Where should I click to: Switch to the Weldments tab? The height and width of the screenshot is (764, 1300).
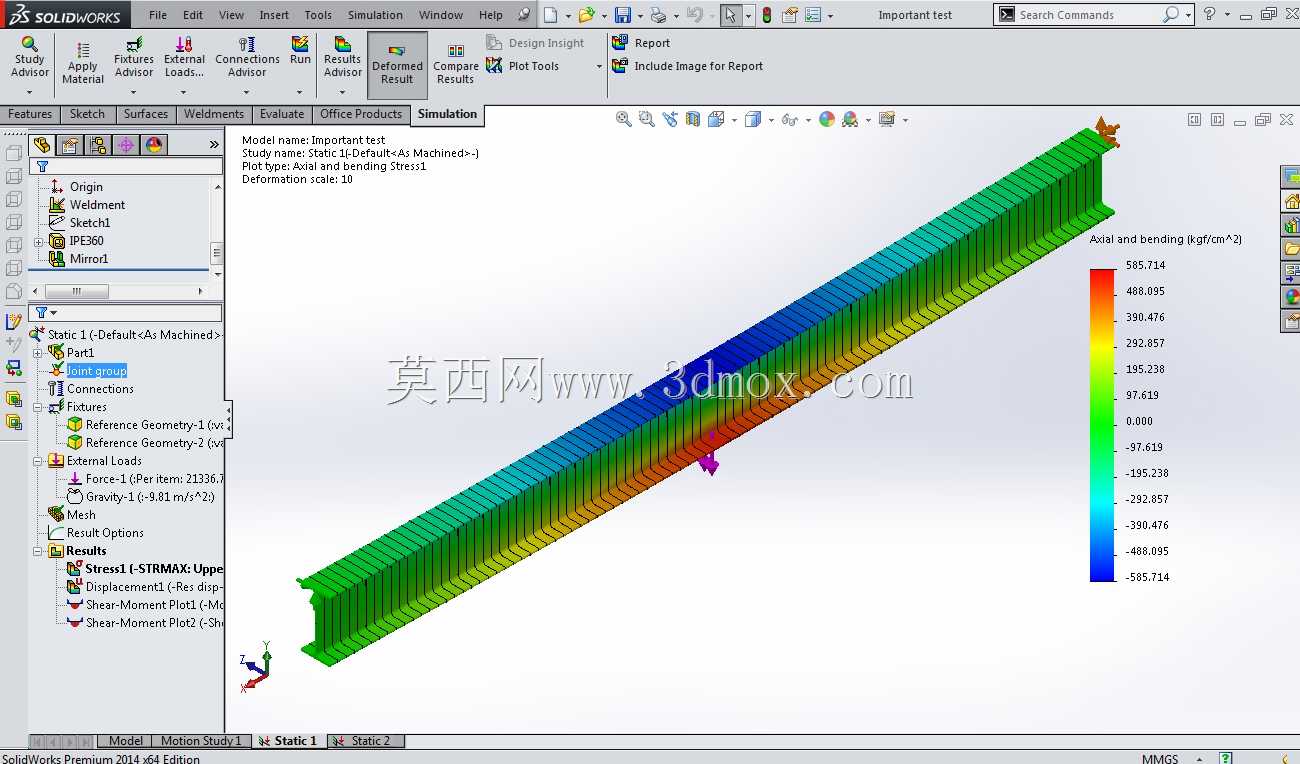click(213, 114)
